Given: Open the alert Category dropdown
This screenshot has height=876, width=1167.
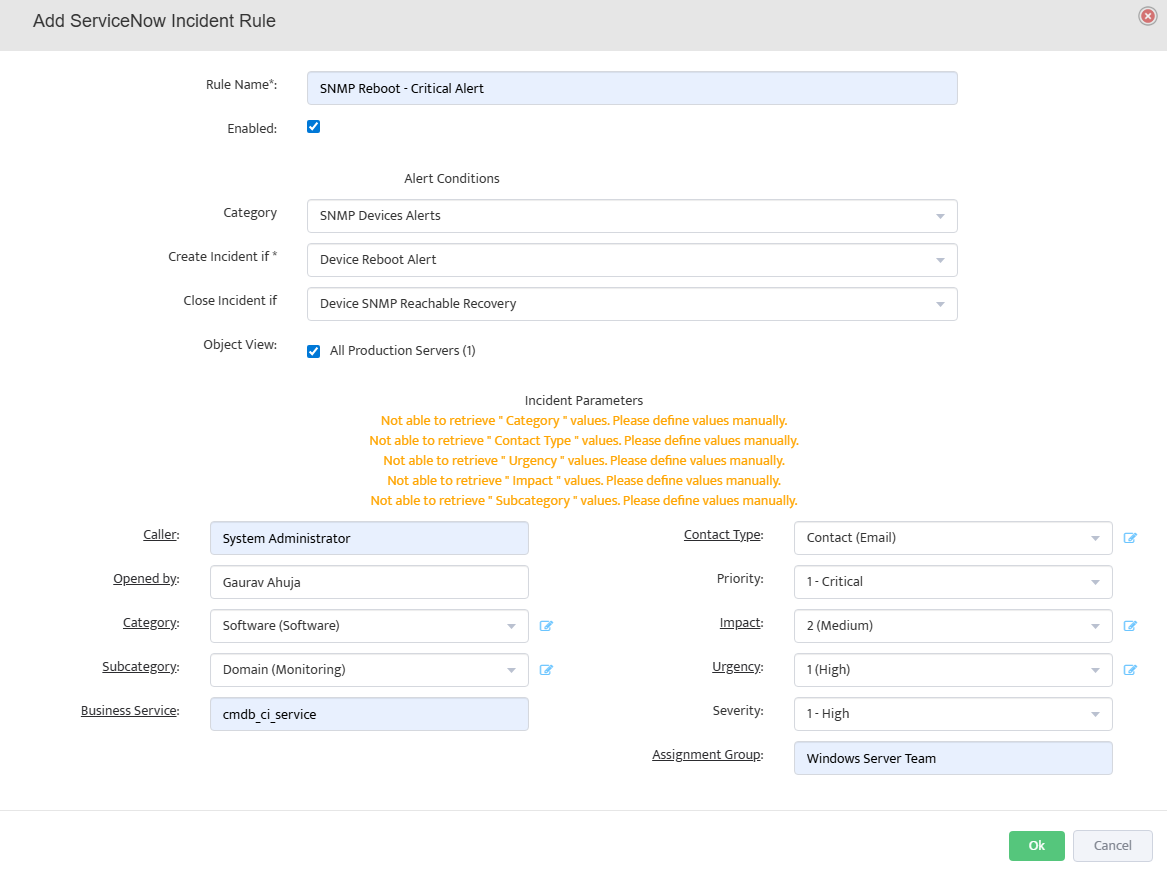Looking at the screenshot, I should (631, 216).
